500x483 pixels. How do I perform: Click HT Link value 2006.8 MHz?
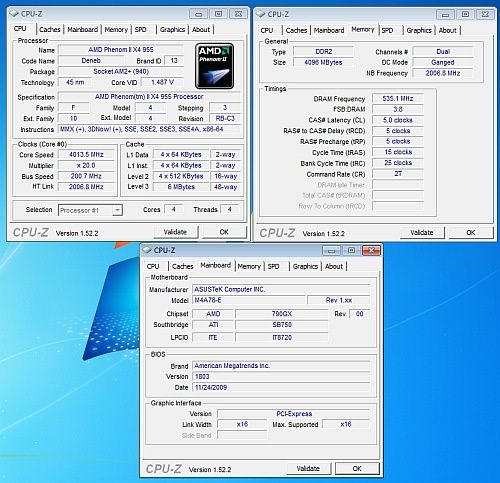(86, 187)
